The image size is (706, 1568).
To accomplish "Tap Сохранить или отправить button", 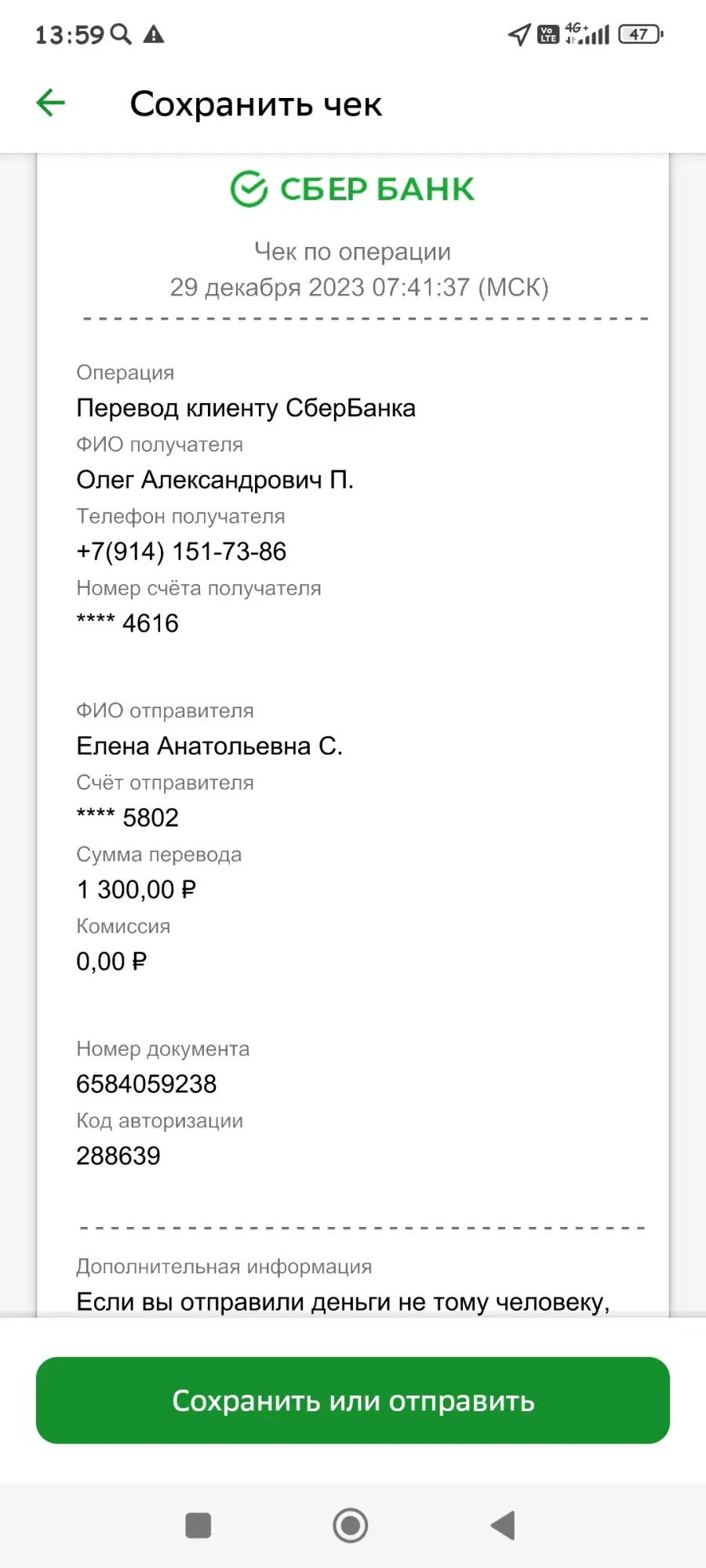I will coord(353,1400).
